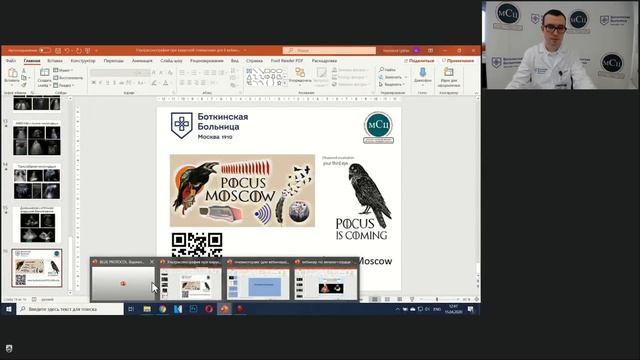
Task: Open the Файл menu
Action: point(11,61)
